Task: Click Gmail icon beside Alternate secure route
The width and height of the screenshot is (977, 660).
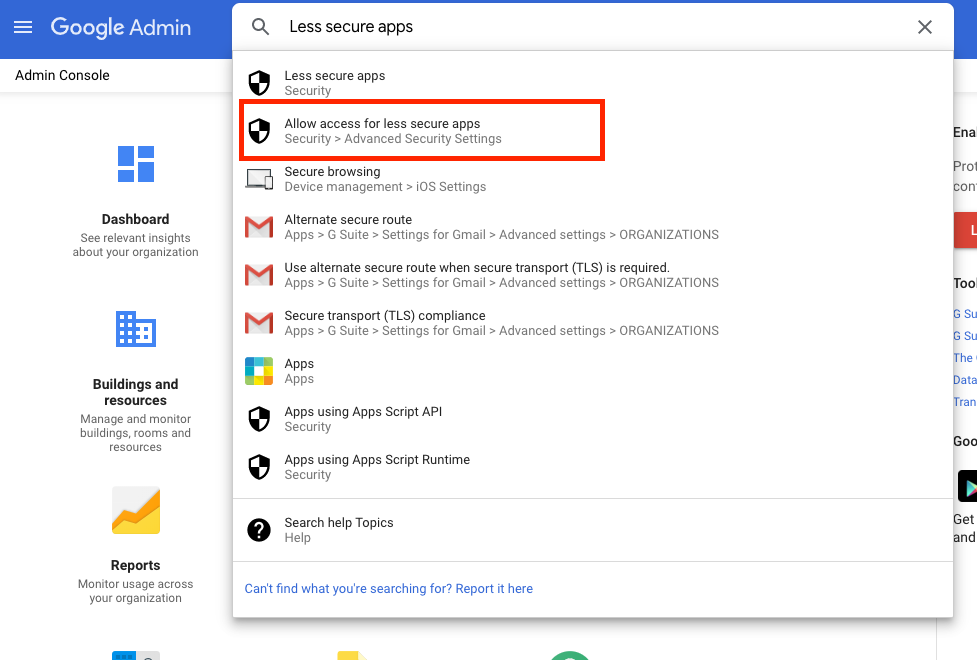Action: (259, 227)
